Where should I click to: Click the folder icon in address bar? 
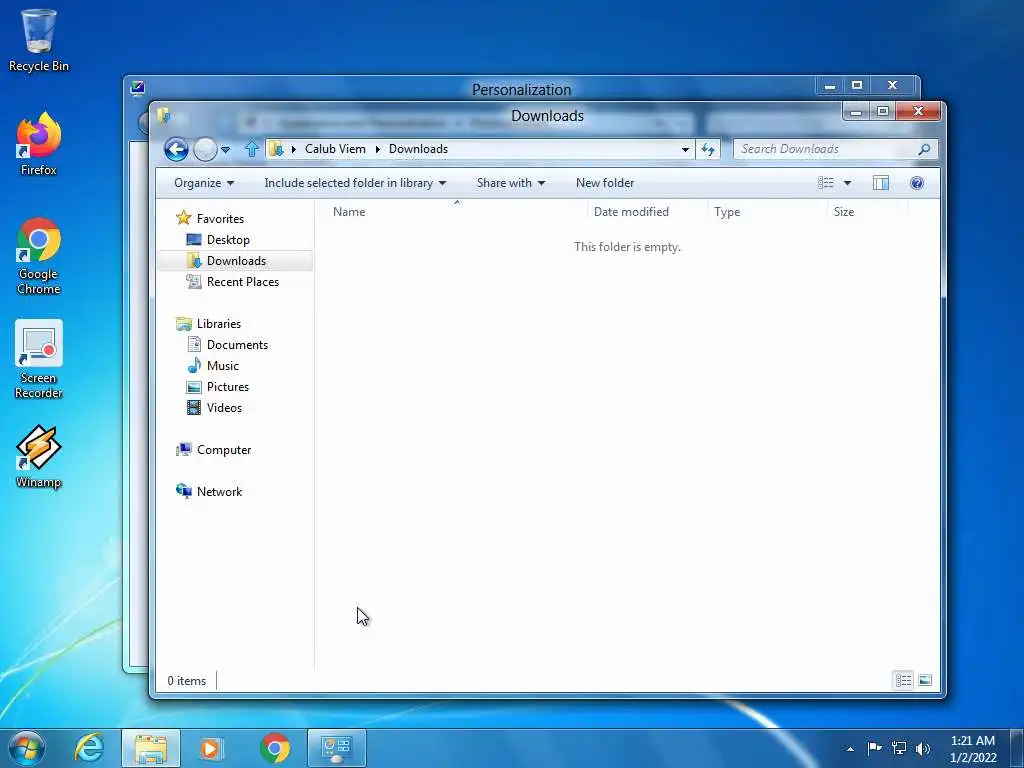(276, 149)
